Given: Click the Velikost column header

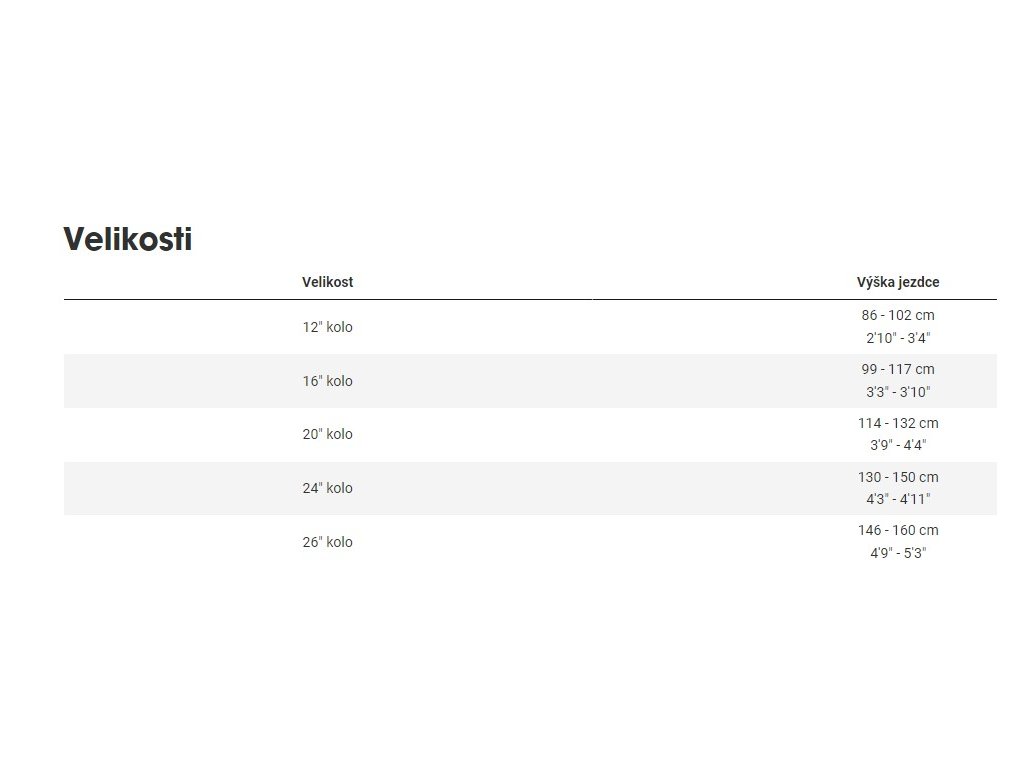Looking at the screenshot, I should click(327, 282).
